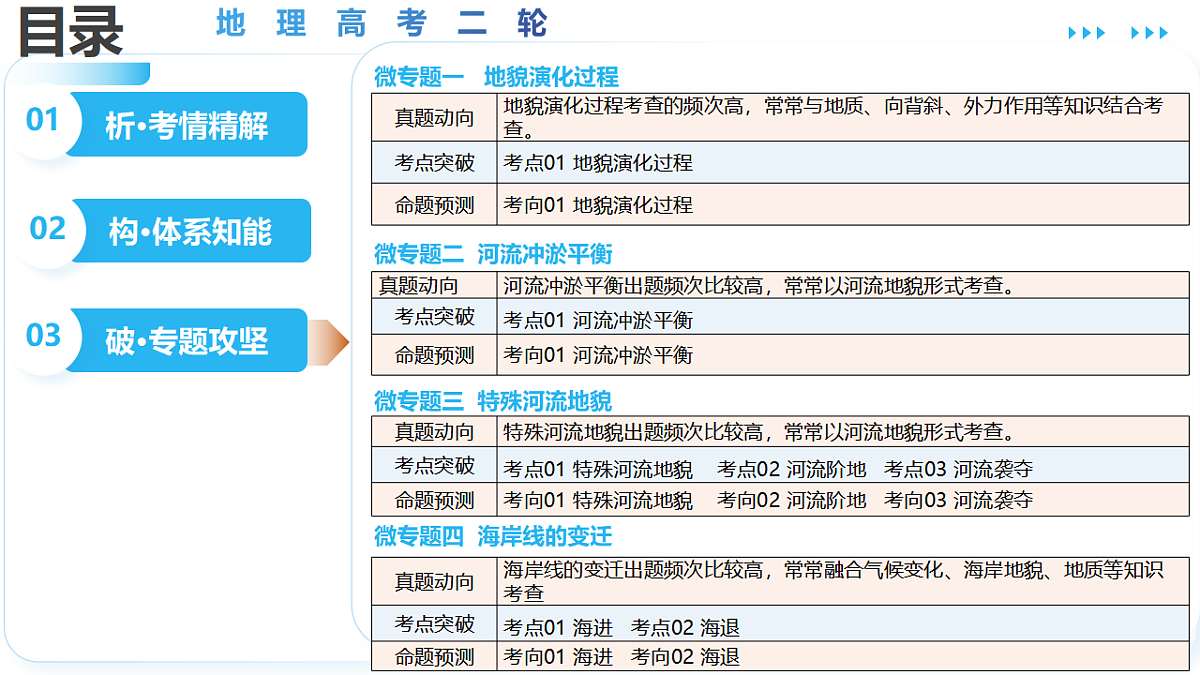Click 考点突破 cell in 海岸线的变迁 table
The width and height of the screenshot is (1200, 675).
click(434, 624)
